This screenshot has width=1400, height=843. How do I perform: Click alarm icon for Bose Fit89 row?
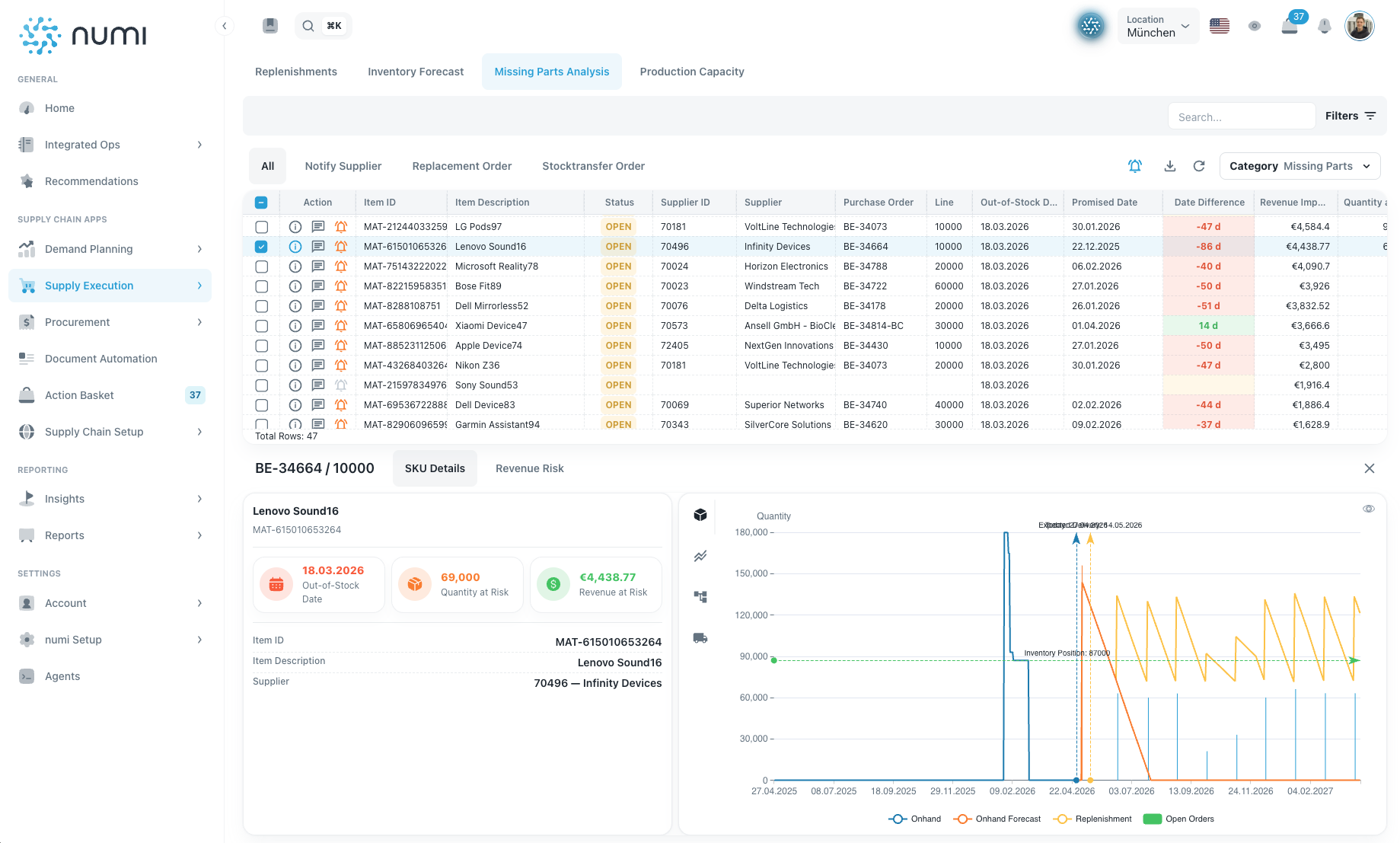[x=341, y=286]
